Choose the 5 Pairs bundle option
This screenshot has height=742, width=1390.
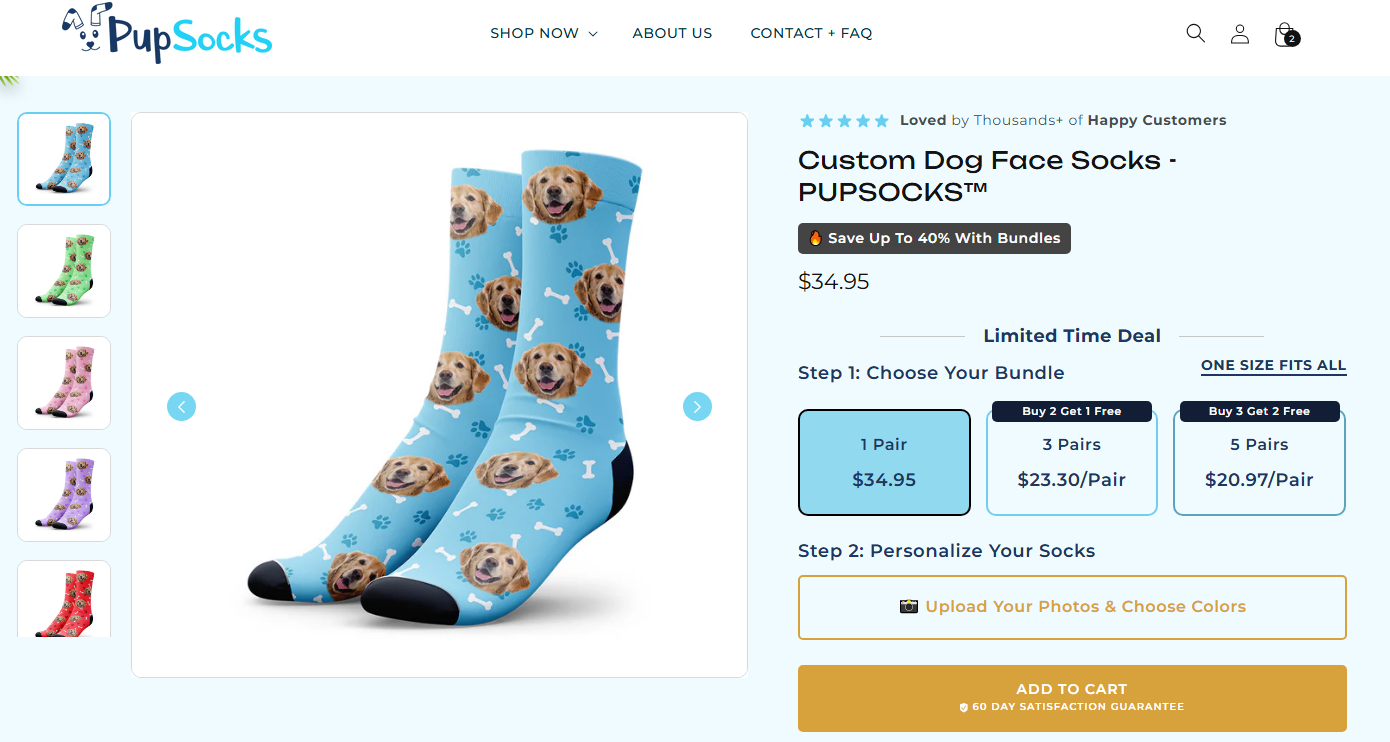click(1259, 462)
